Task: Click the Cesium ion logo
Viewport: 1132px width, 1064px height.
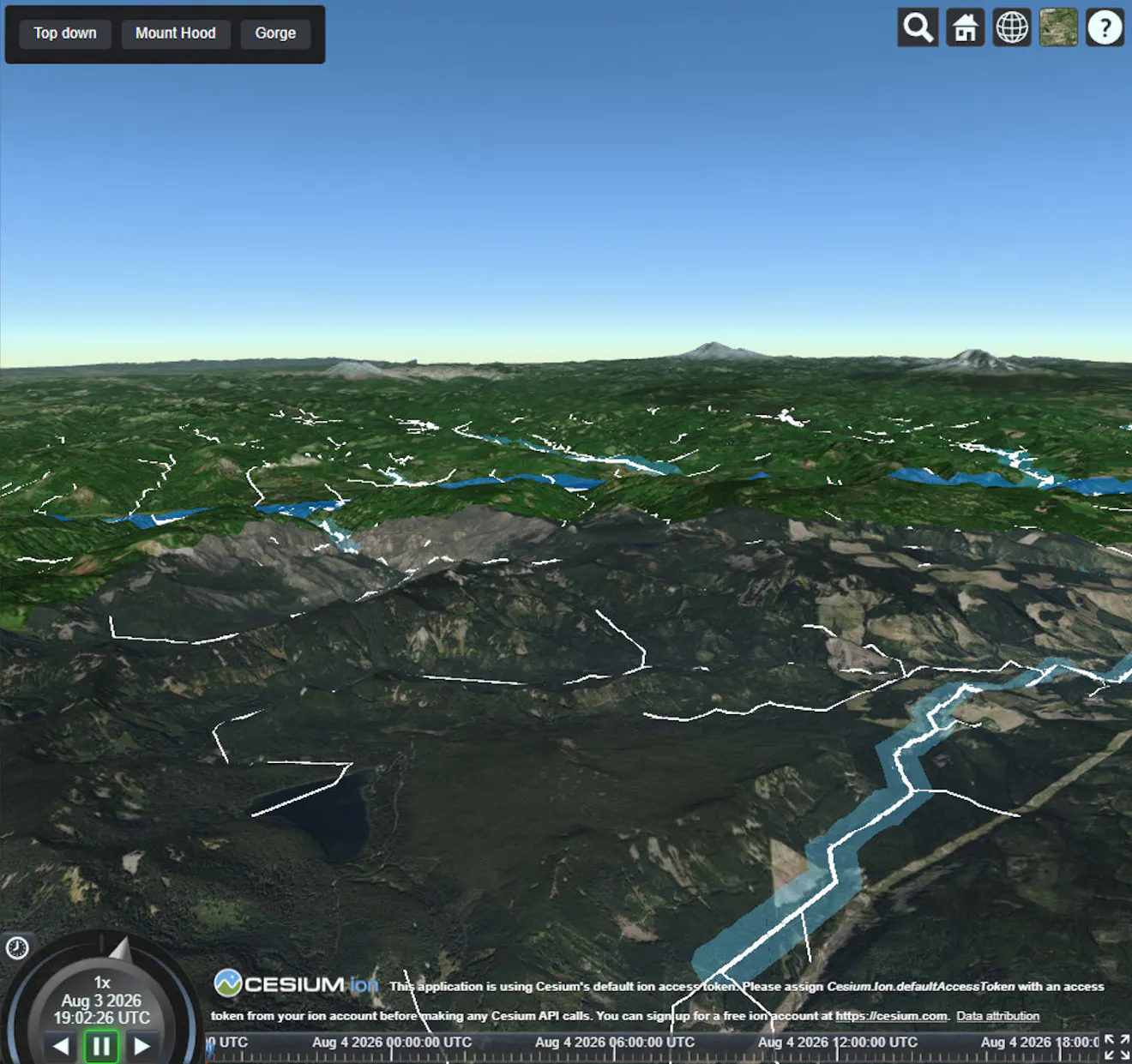Action: click(x=296, y=983)
